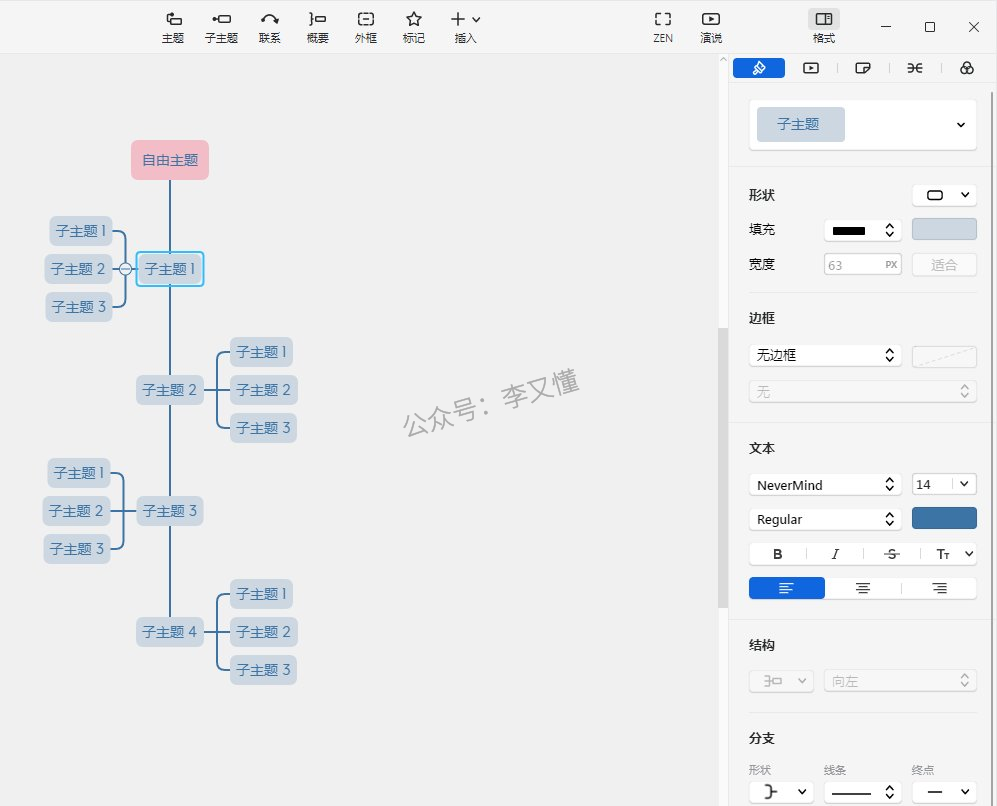Enter ZEN mode
The image size is (997, 806).
(x=662, y=26)
